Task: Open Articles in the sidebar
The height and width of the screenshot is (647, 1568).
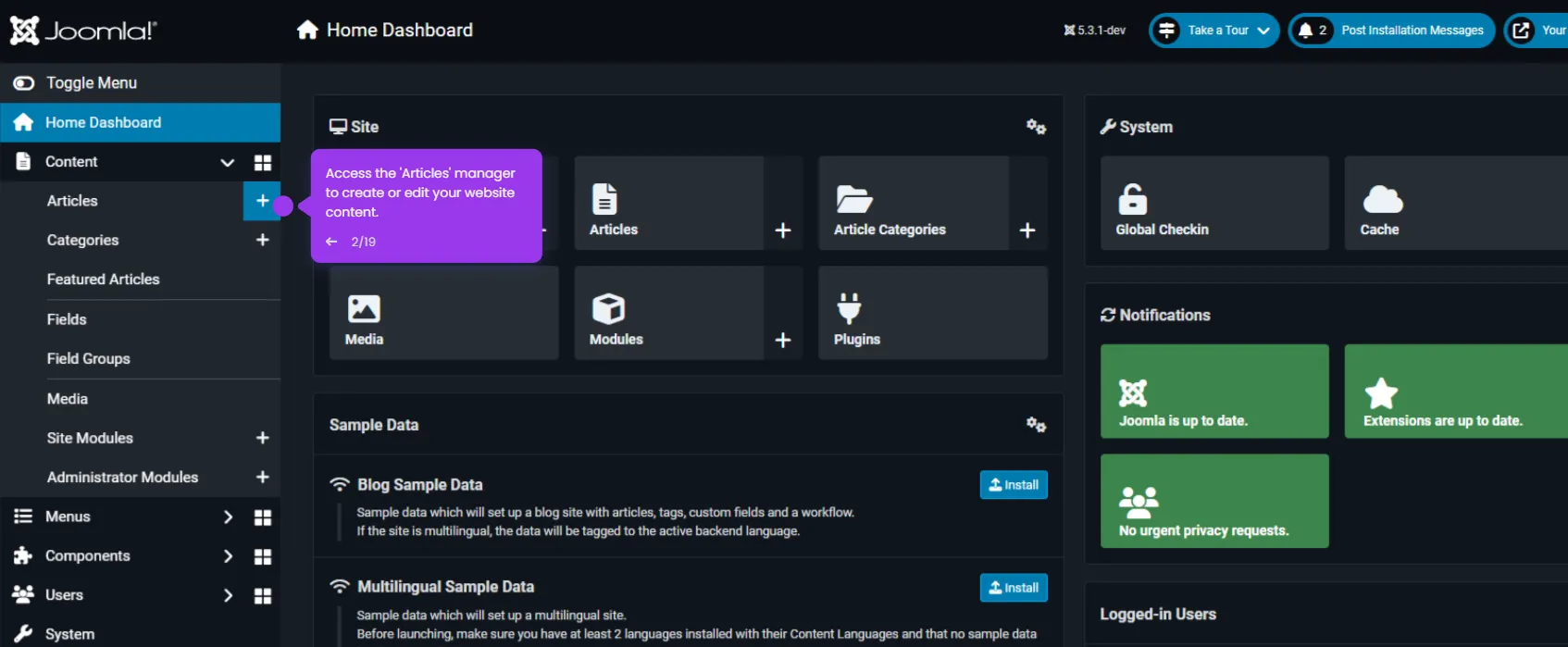Action: (72, 201)
